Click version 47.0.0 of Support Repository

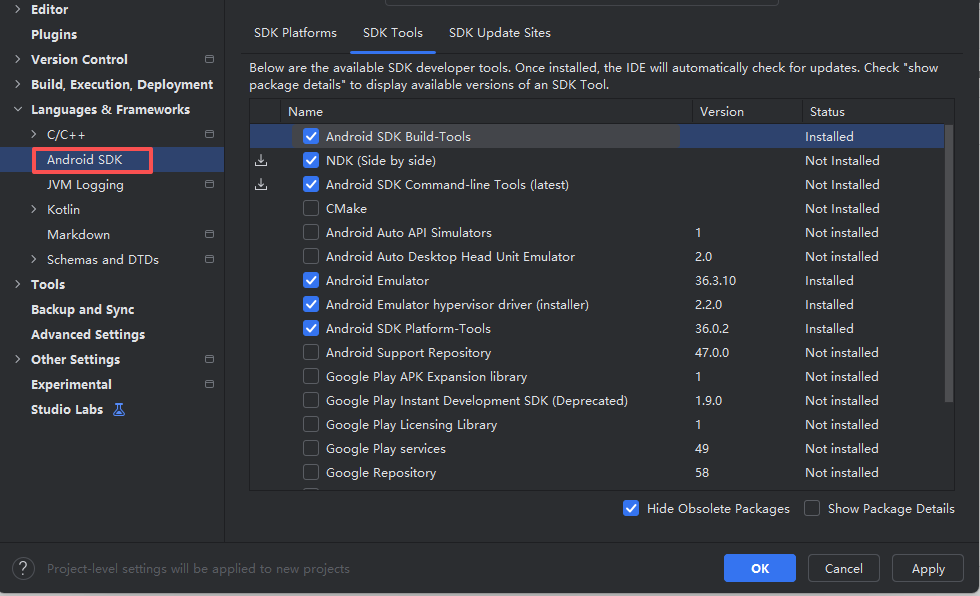click(x=712, y=352)
